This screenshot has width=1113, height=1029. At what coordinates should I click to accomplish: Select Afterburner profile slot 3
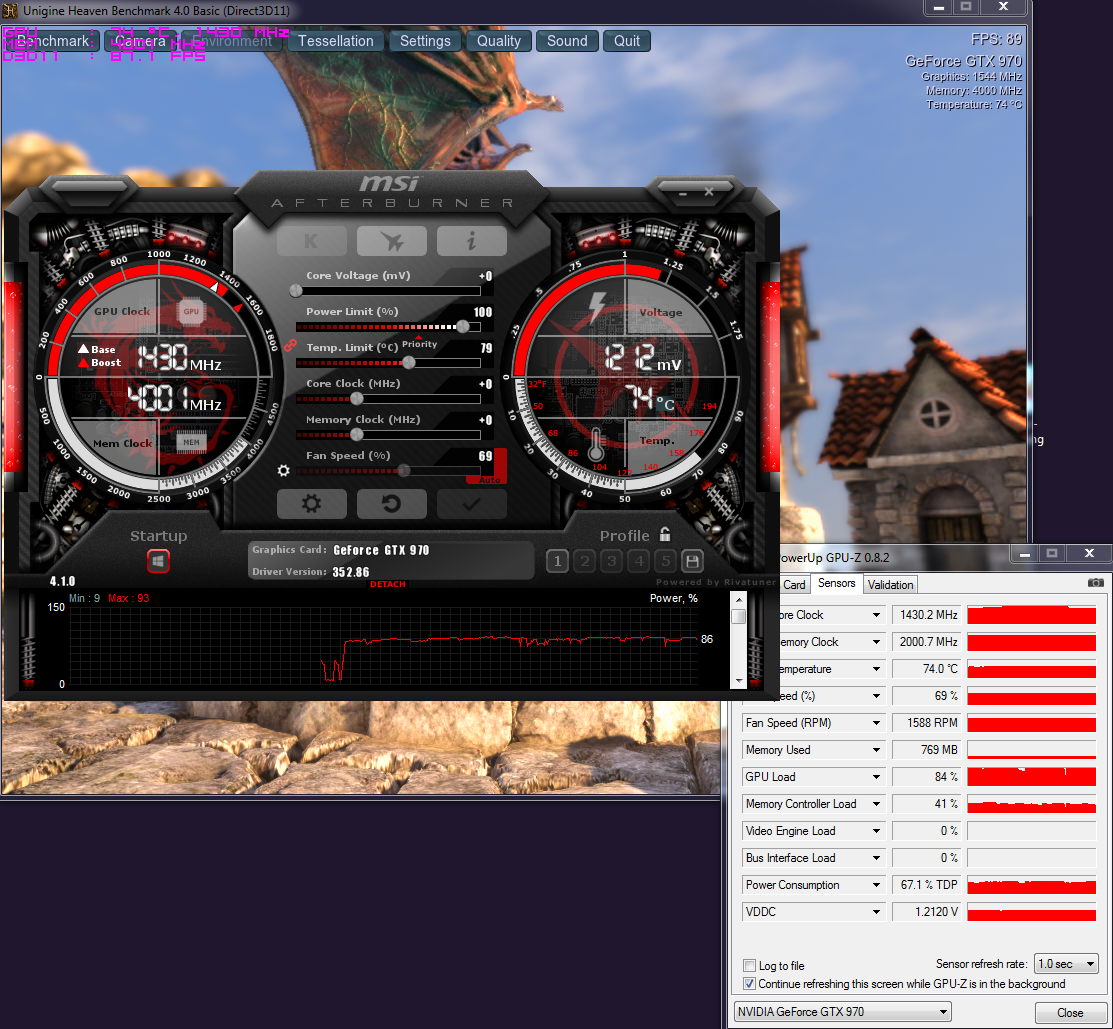pyautogui.click(x=612, y=562)
